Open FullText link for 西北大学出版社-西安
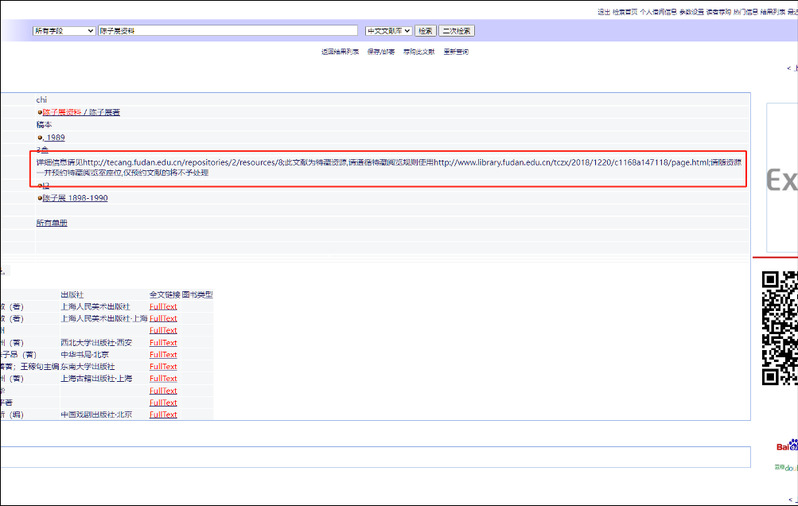The height and width of the screenshot is (506, 798). coord(163,342)
